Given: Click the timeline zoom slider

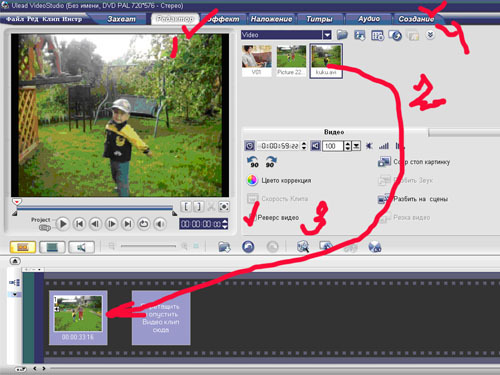Looking at the screenshot, I should [148, 246].
